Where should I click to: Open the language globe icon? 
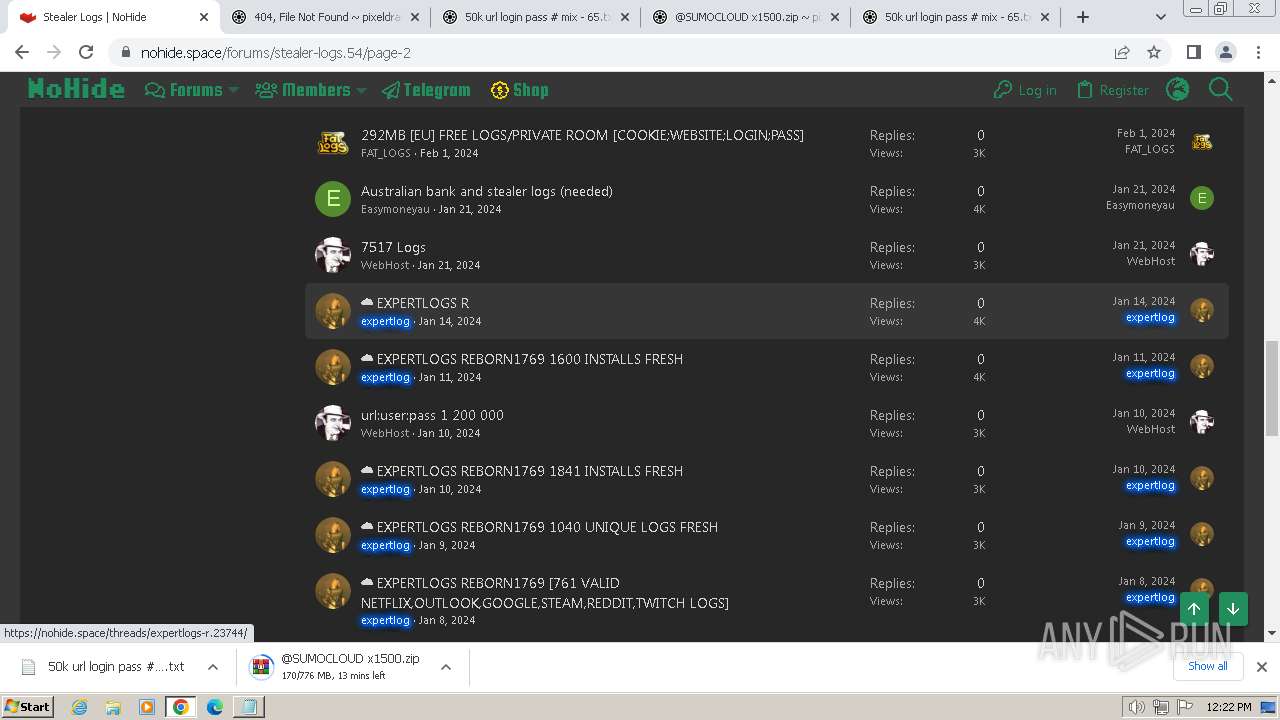pos(1178,90)
